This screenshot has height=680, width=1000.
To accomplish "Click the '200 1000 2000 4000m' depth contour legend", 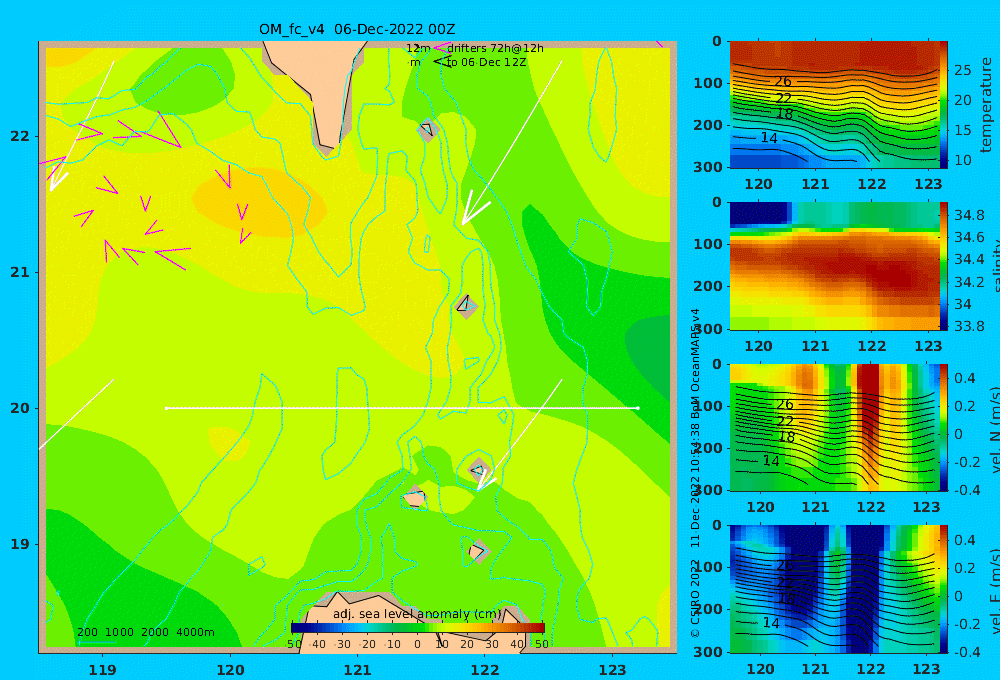I will coord(145,632).
